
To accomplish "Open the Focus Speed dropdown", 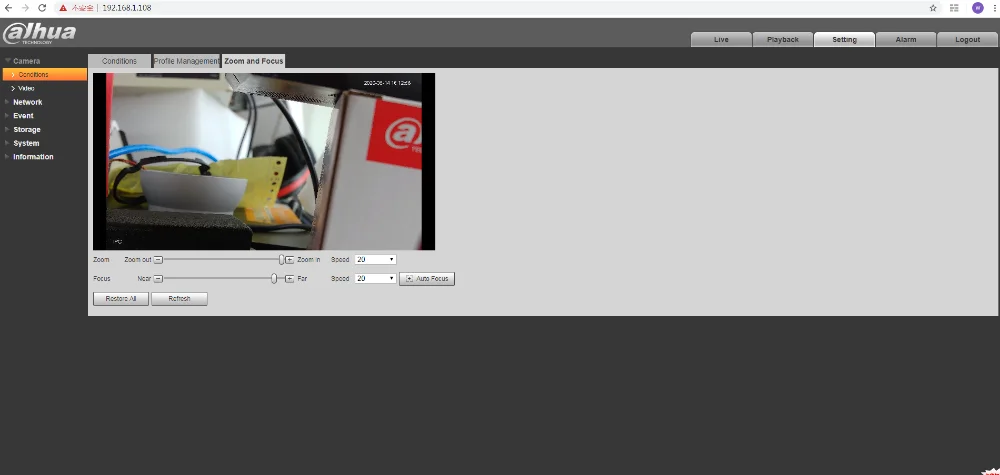I will (375, 279).
